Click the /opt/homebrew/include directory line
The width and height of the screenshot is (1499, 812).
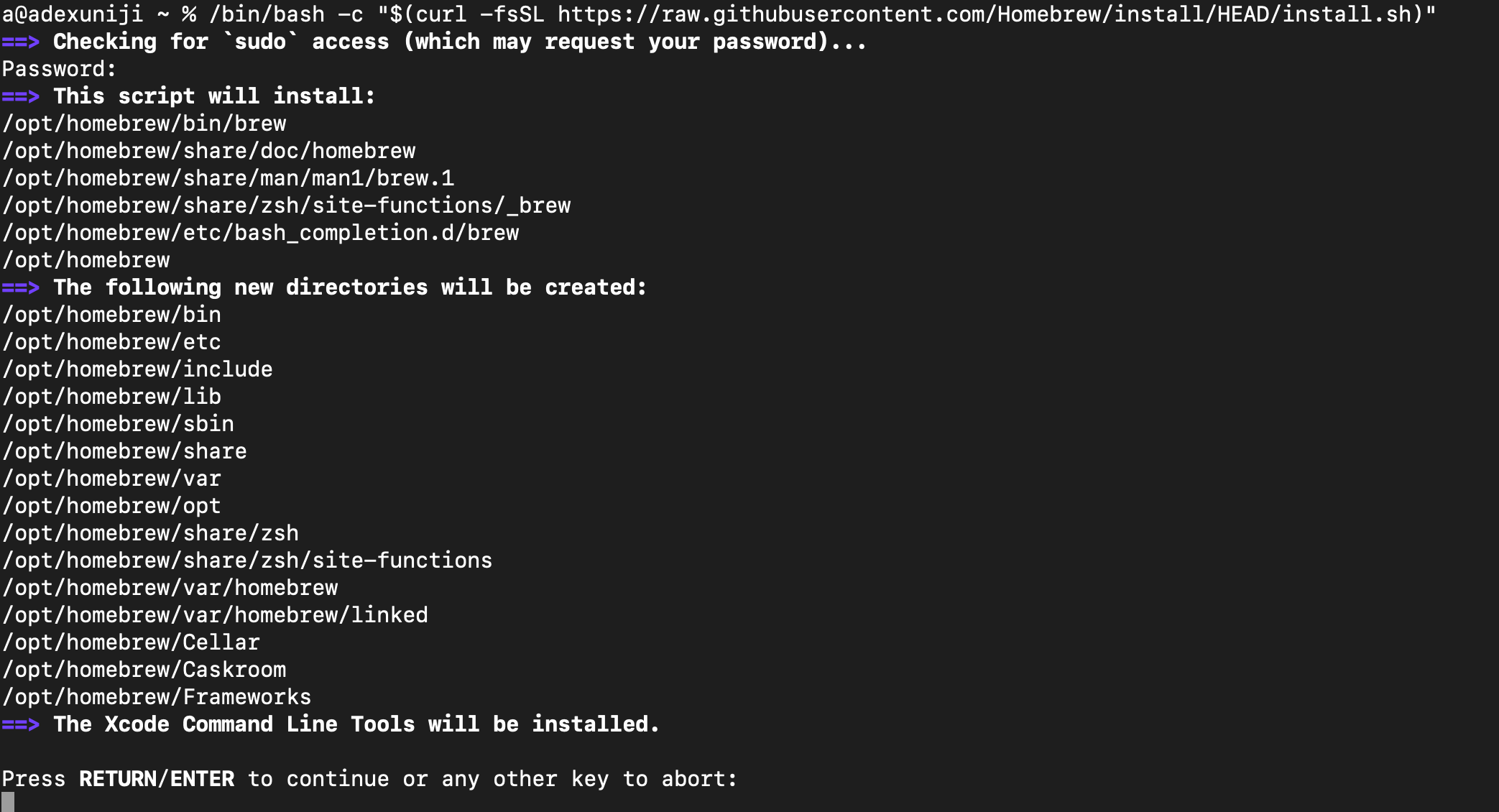coord(138,369)
